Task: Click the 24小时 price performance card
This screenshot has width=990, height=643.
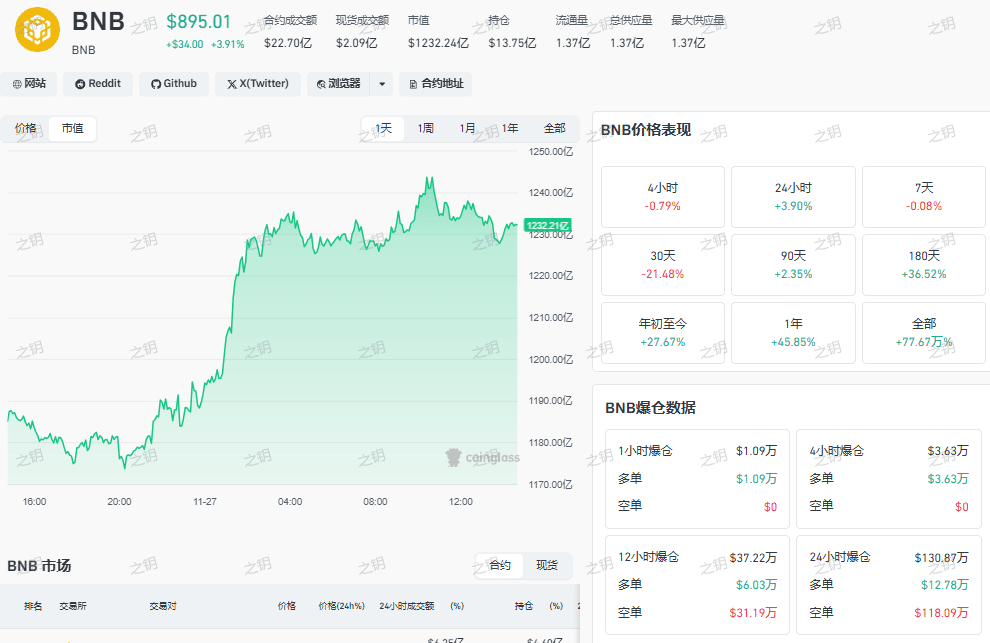Action: 793,197
